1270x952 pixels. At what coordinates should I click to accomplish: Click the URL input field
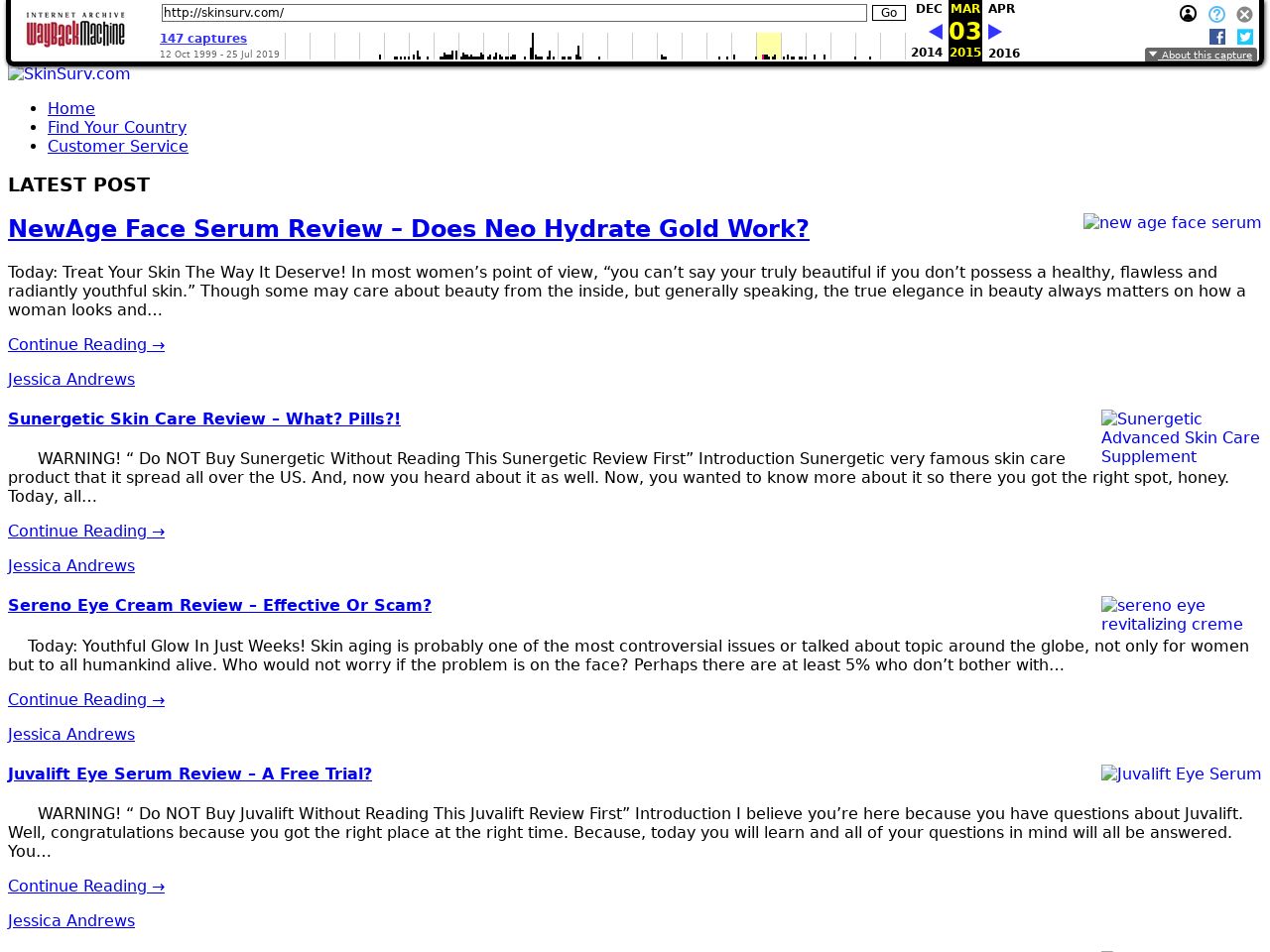click(x=513, y=13)
